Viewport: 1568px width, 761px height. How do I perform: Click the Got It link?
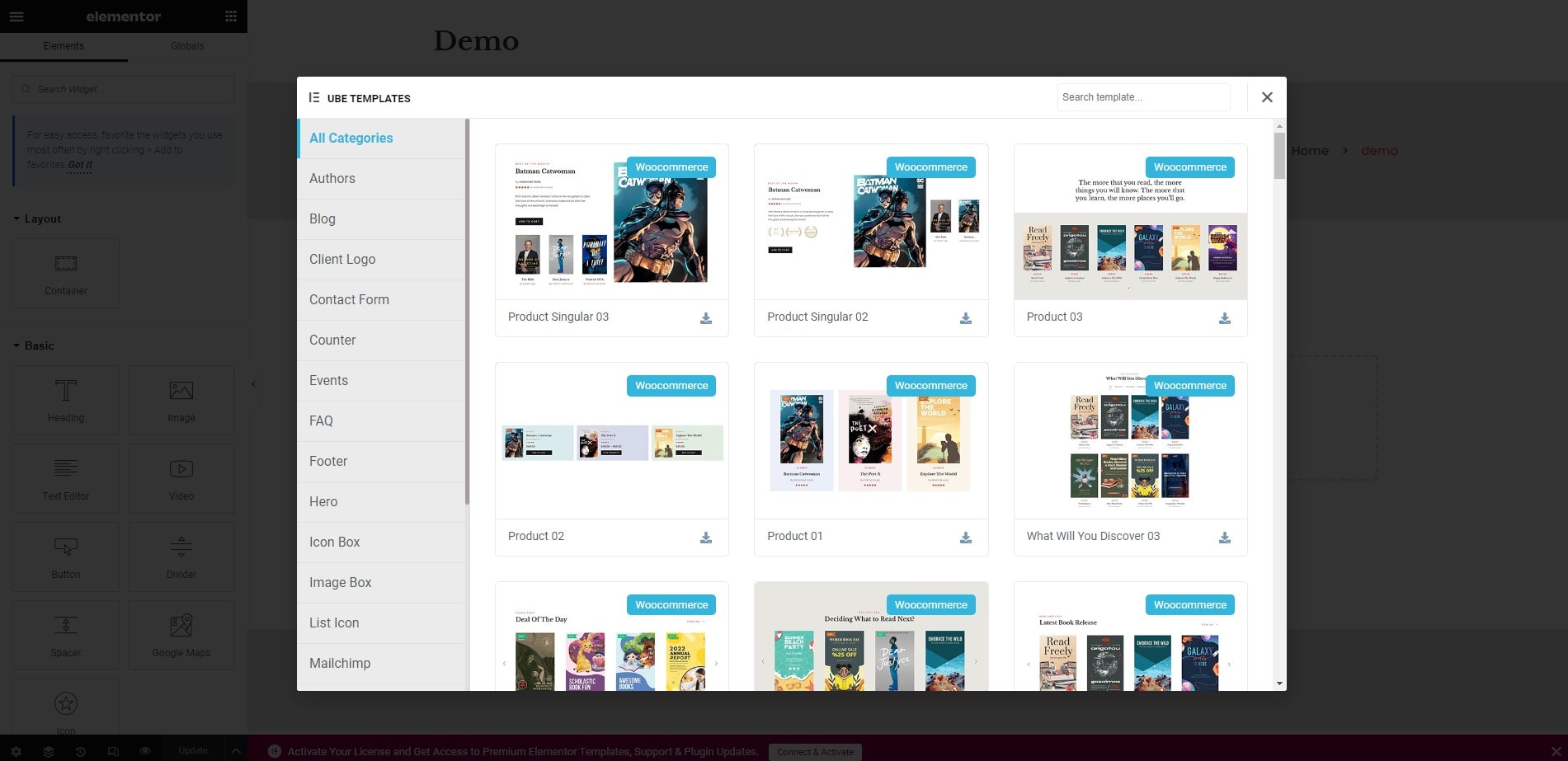pos(80,165)
